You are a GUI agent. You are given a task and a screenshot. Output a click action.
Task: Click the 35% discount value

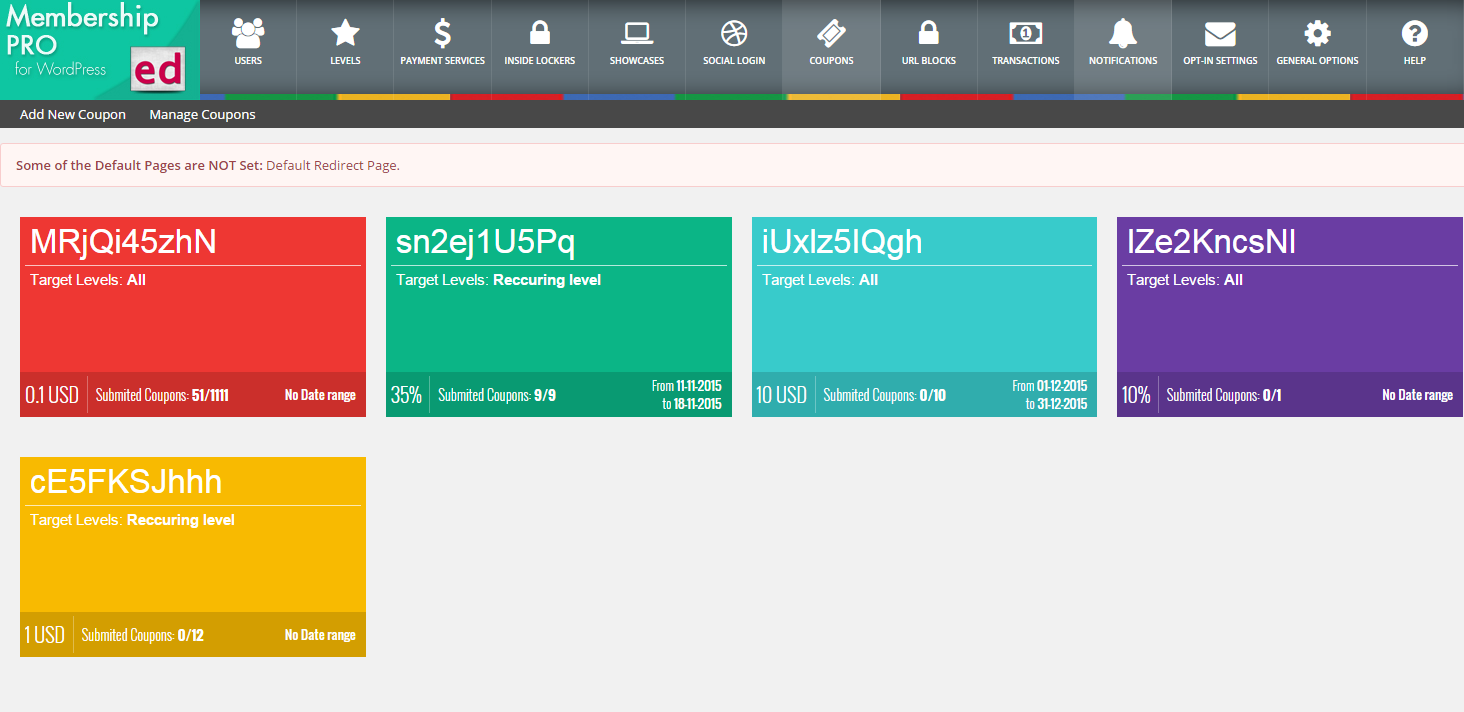[406, 395]
